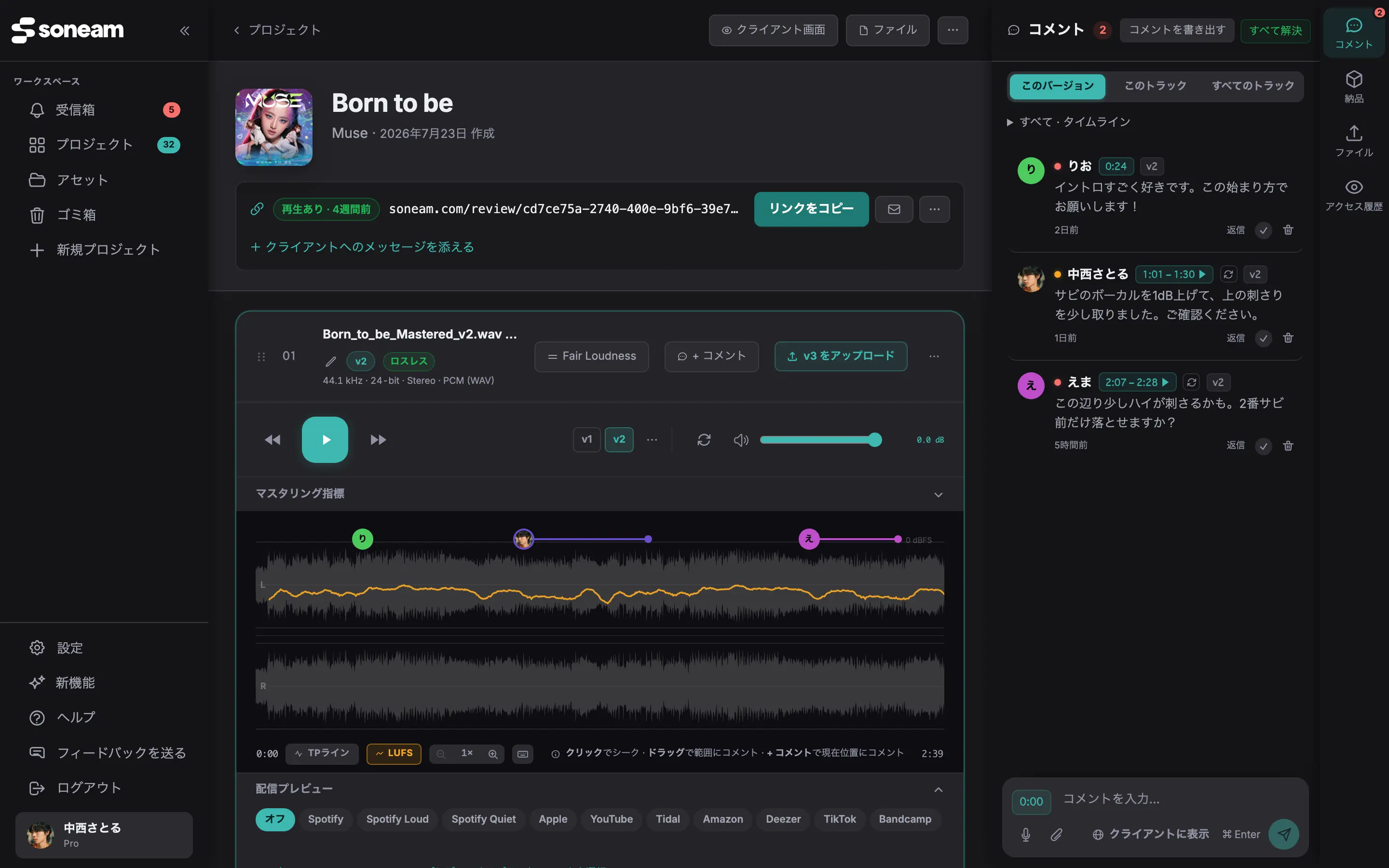The image size is (1389, 868).
Task: Toggle クライアントに表示 visibility for comment
Action: 1151,834
